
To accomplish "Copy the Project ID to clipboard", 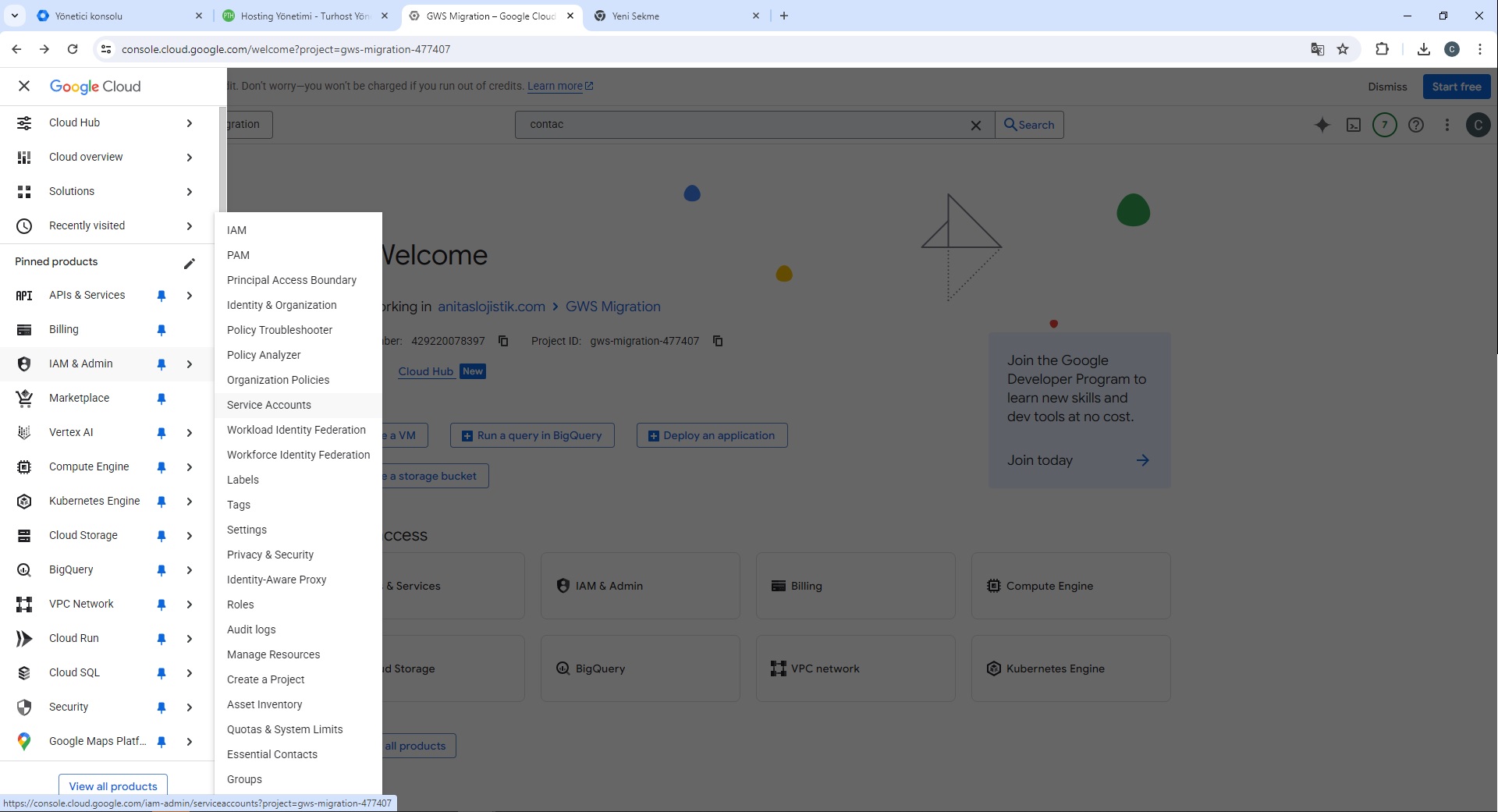I will tap(718, 341).
